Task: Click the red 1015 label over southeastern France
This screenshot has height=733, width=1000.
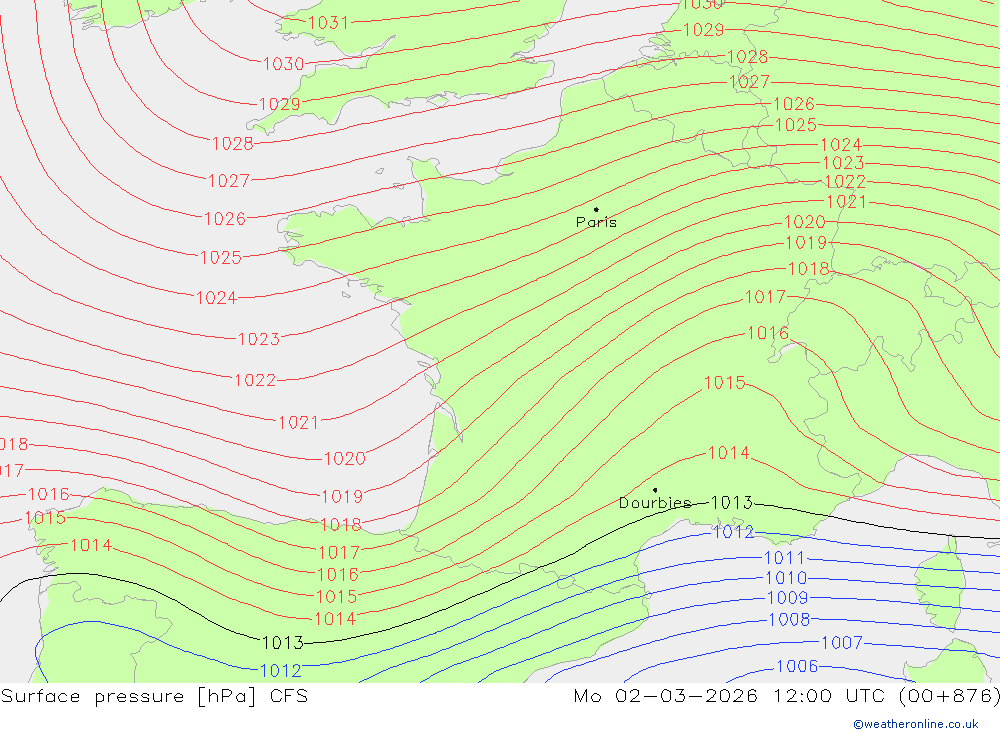Action: [724, 382]
